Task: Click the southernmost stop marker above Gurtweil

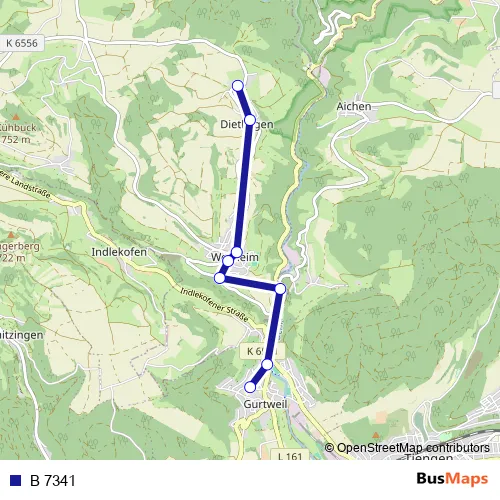Action: click(x=250, y=387)
